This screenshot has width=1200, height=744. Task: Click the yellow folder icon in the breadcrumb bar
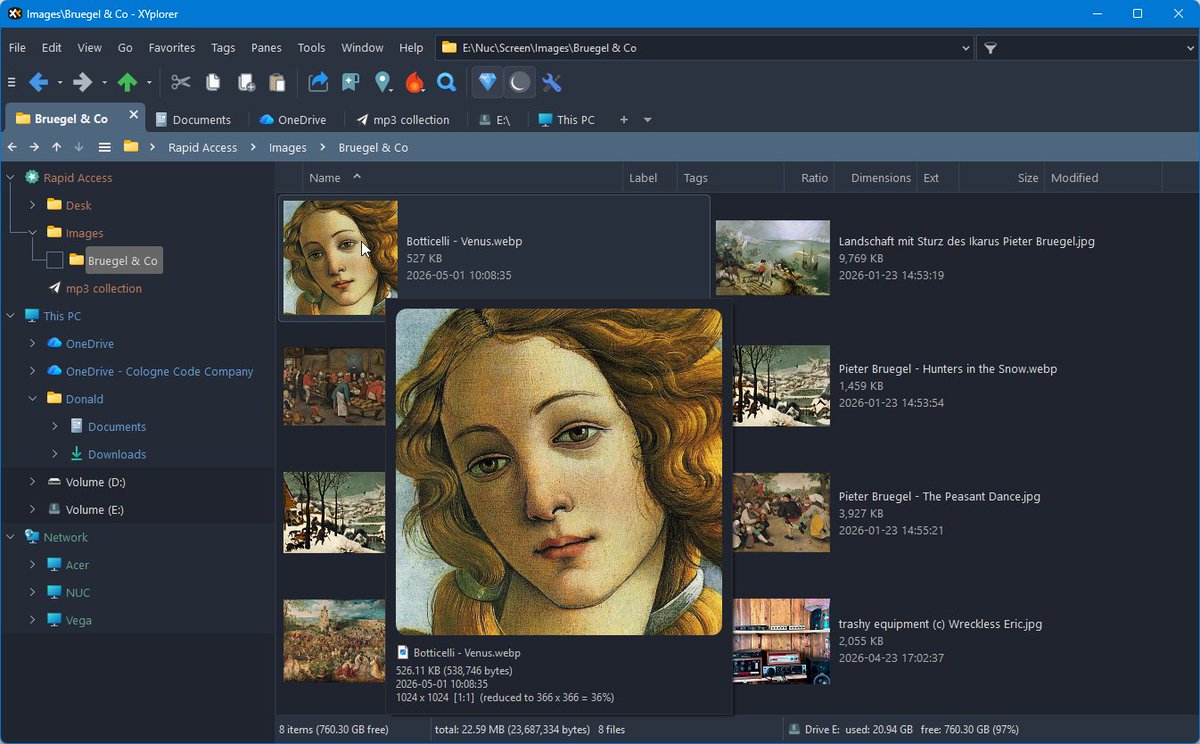click(x=130, y=147)
